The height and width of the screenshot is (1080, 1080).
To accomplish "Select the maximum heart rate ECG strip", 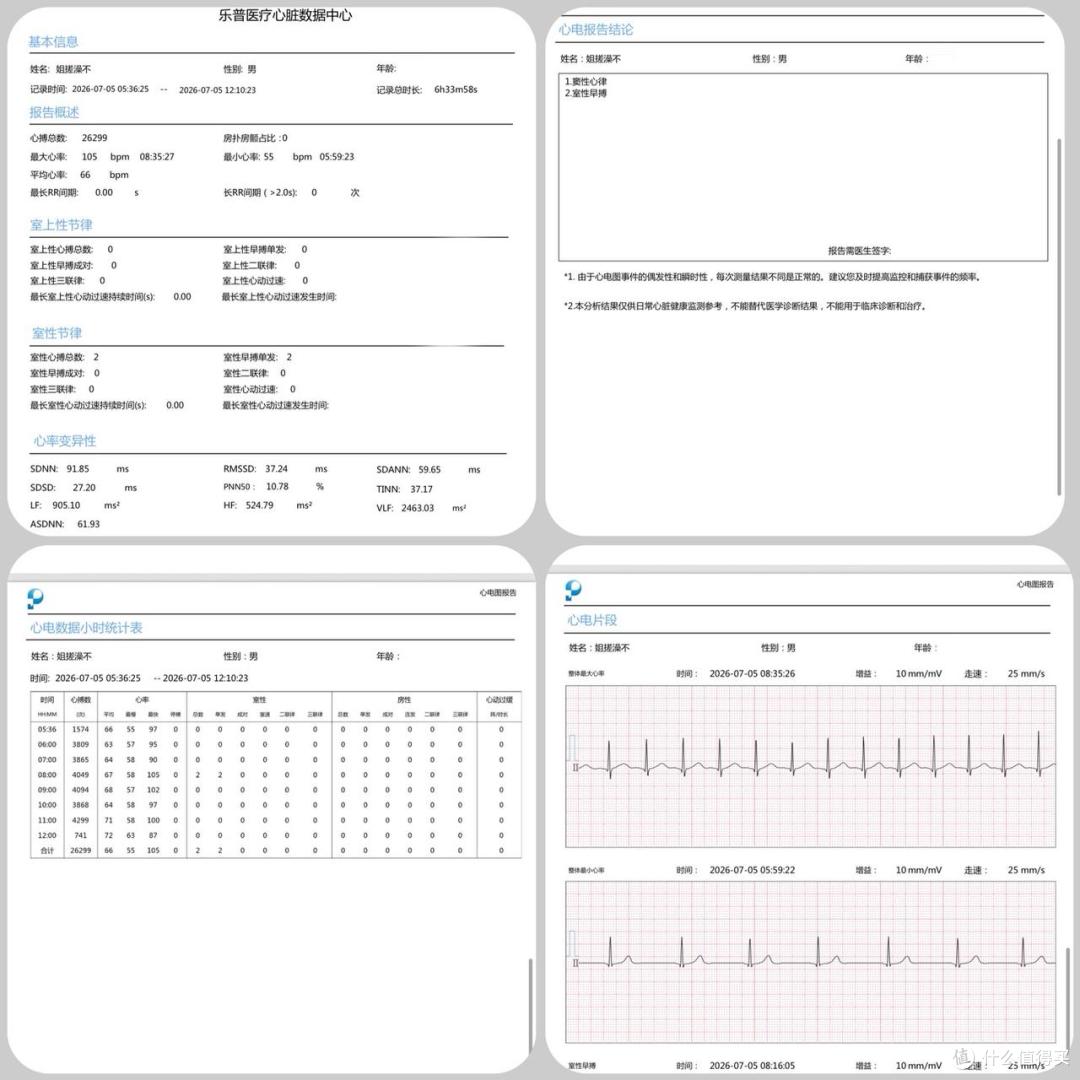I will click(810, 766).
